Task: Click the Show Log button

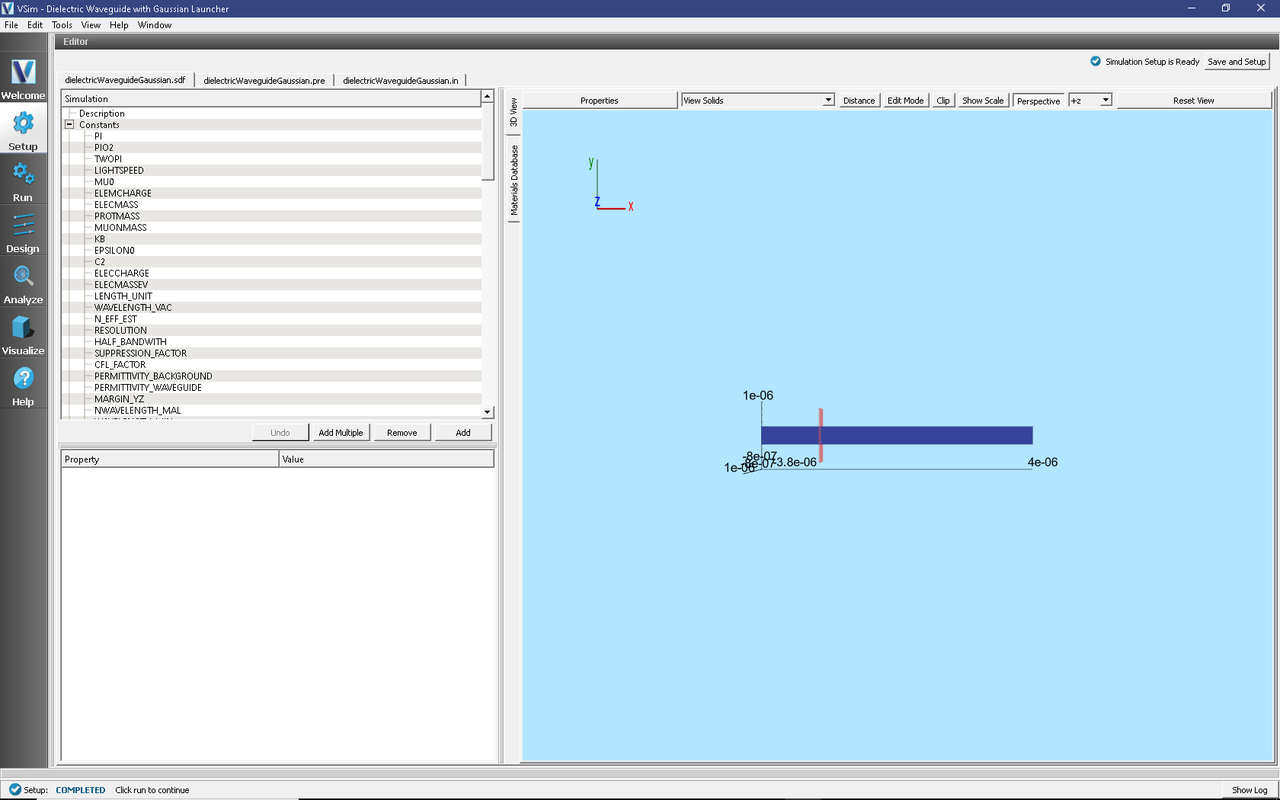Action: coord(1249,790)
